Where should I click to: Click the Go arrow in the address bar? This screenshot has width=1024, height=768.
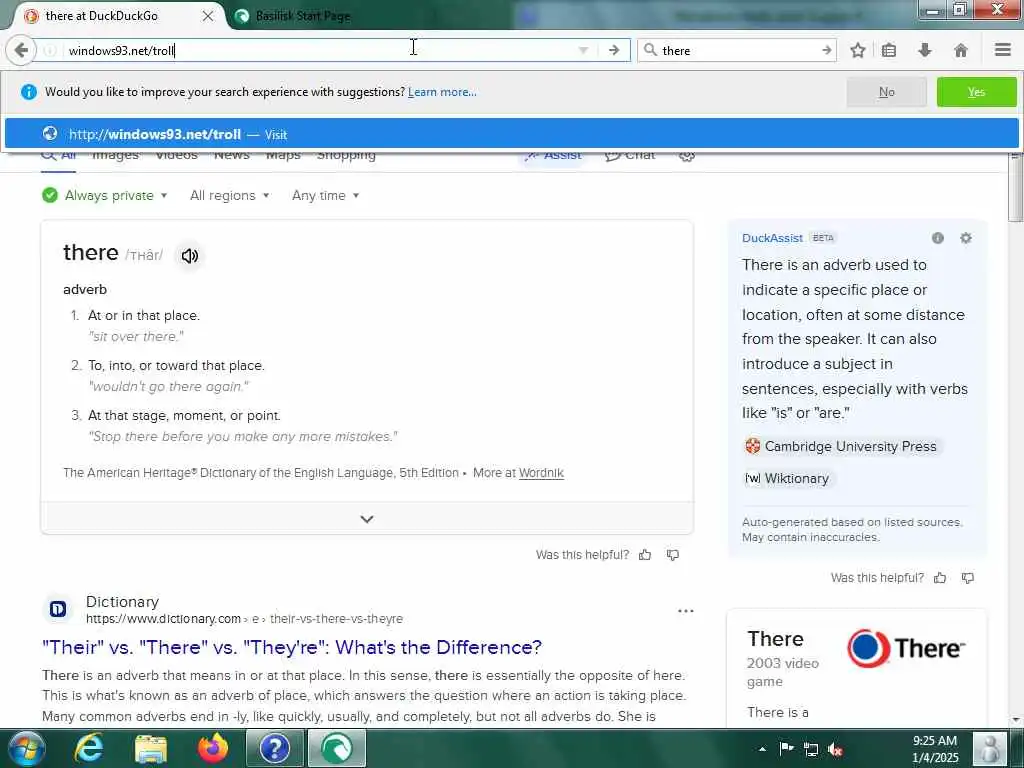tap(614, 50)
